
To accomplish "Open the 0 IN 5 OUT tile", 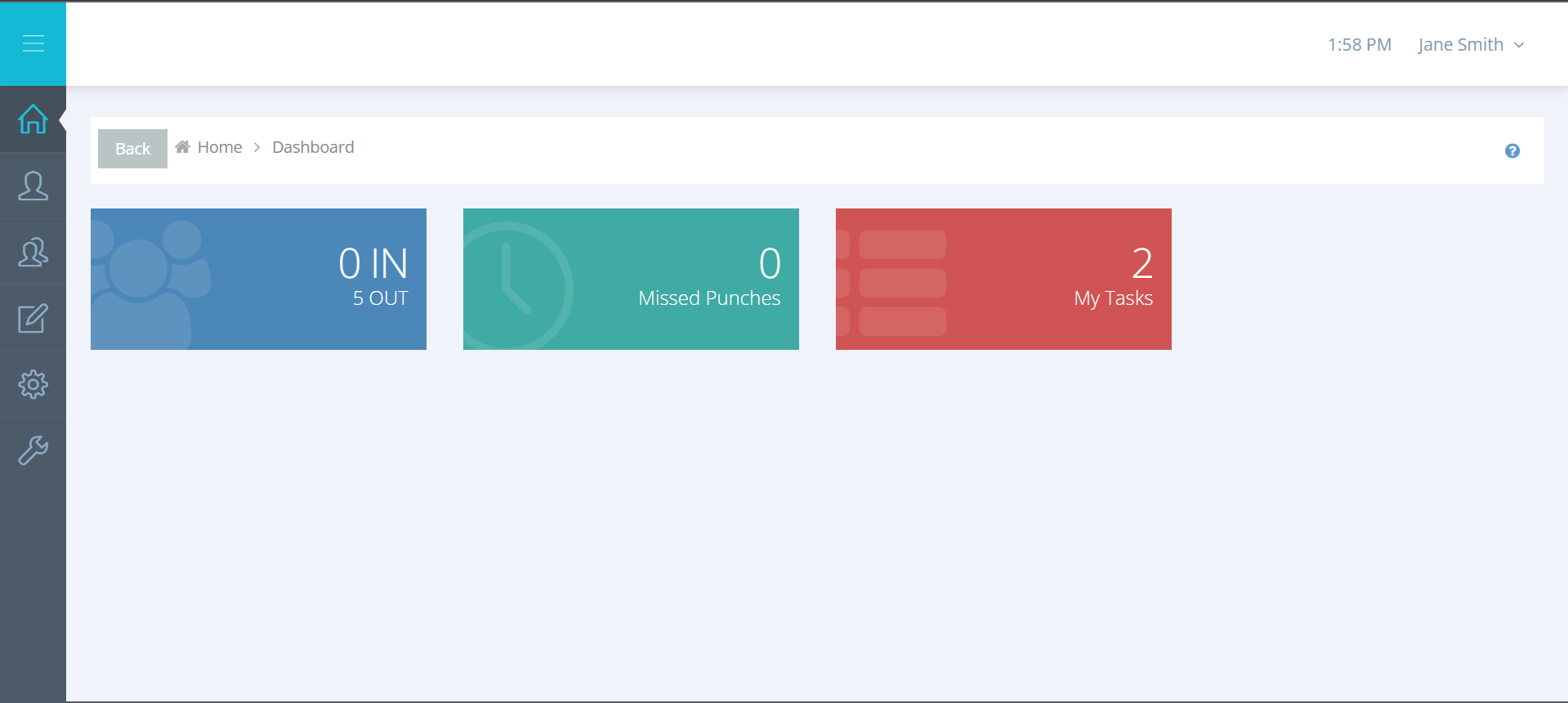I will click(258, 279).
